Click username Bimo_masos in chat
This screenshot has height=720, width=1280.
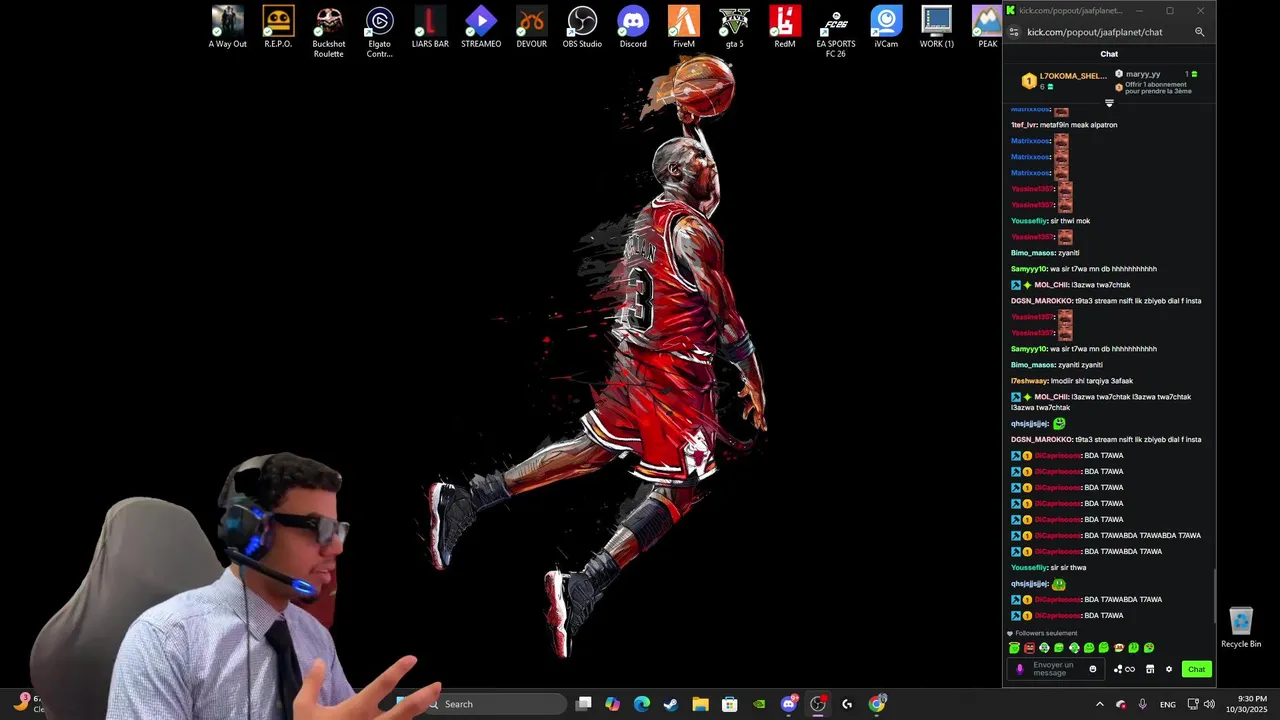point(1031,253)
